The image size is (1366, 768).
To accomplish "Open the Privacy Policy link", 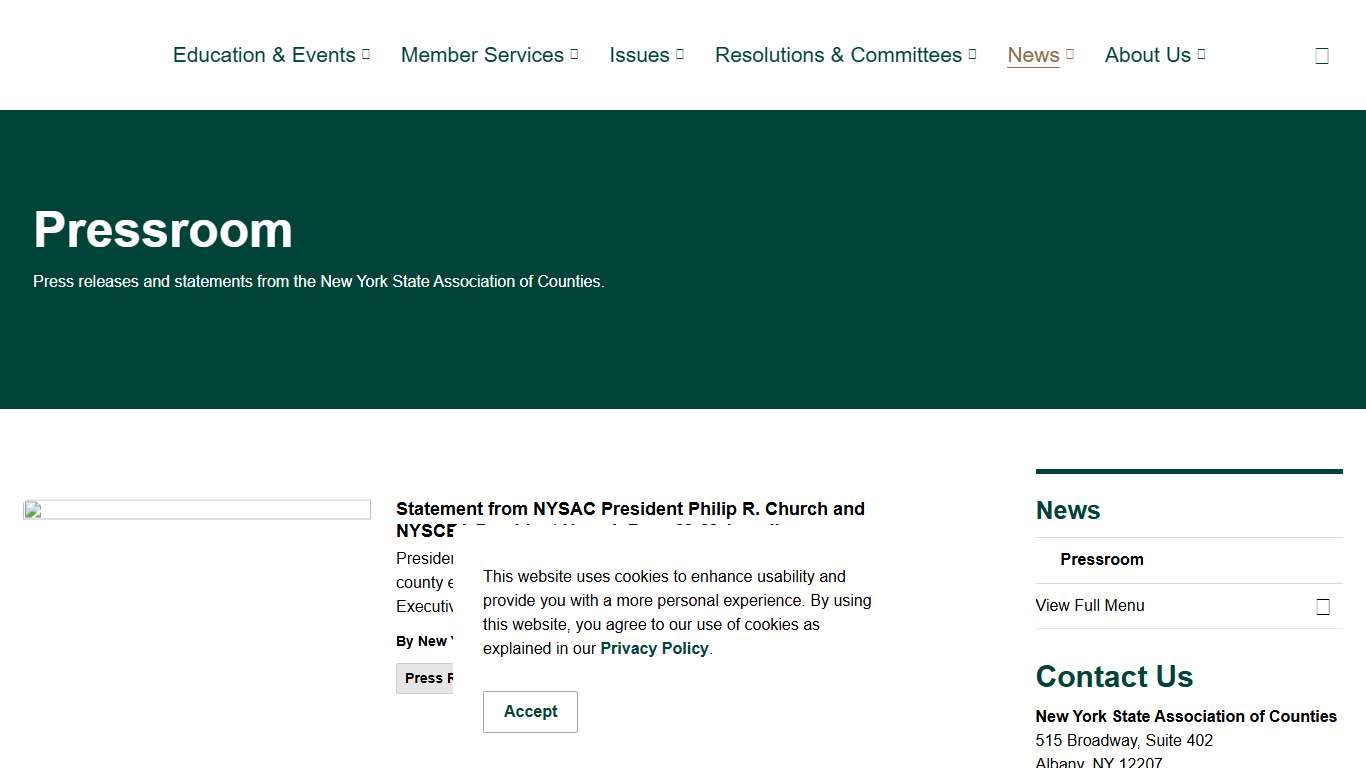I will [654, 648].
